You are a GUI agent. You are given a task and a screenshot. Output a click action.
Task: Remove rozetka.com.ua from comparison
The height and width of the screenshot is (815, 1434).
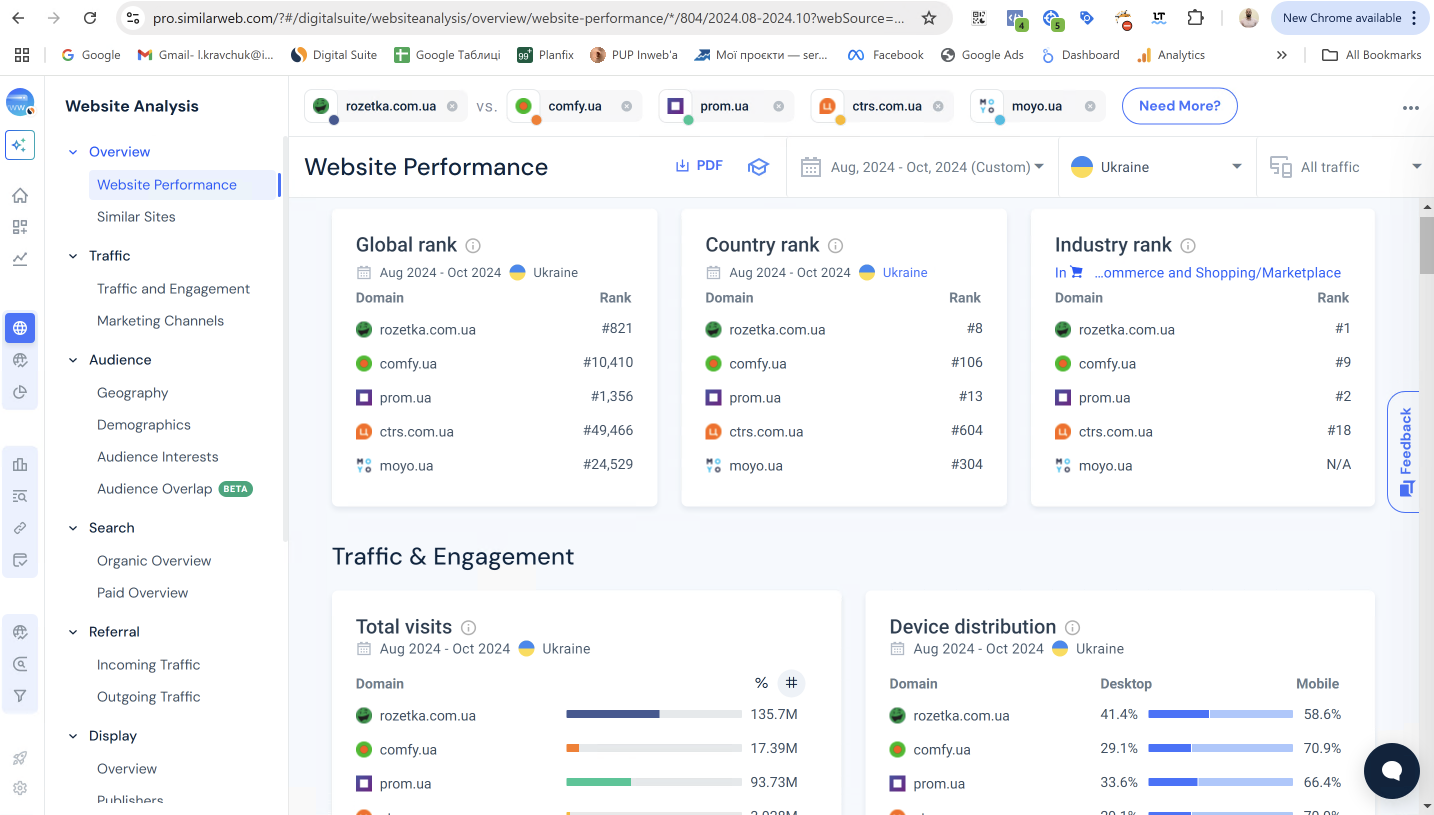(x=452, y=106)
